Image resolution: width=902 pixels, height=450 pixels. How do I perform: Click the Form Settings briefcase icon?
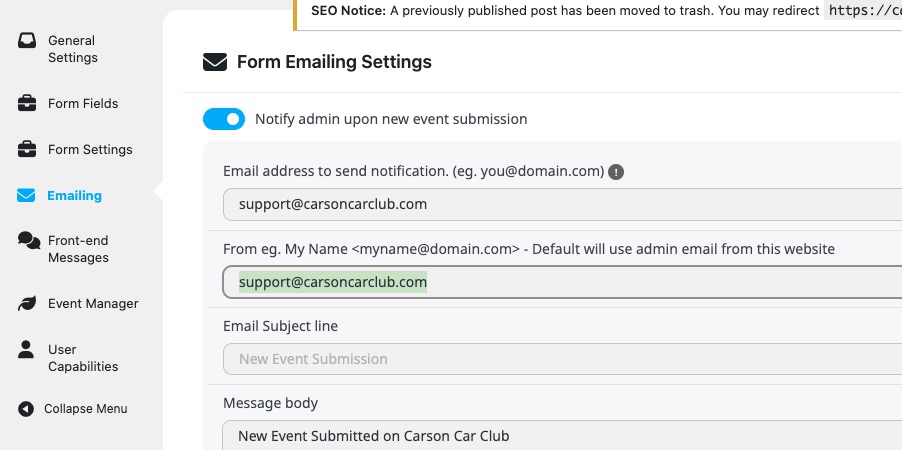pos(28,149)
